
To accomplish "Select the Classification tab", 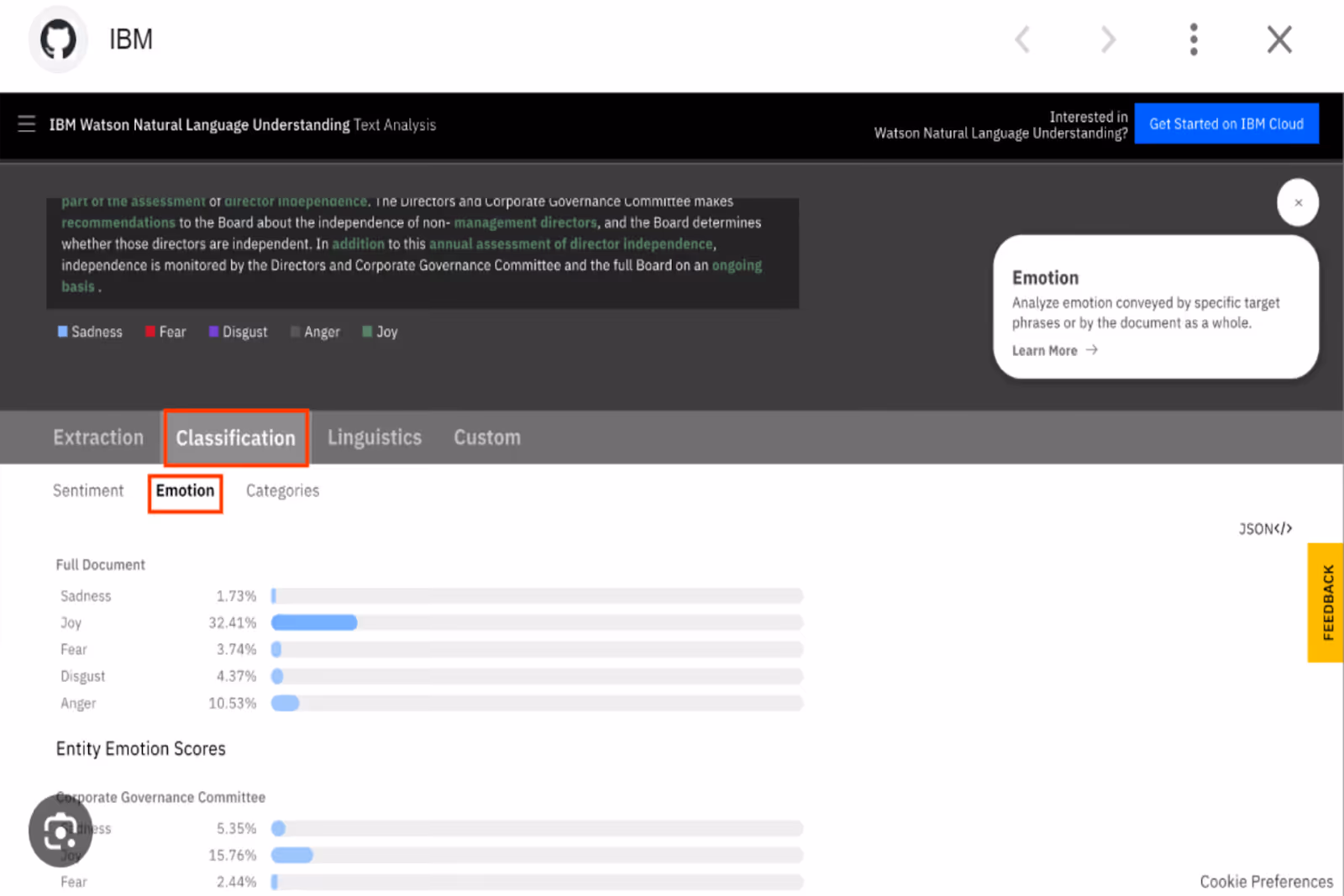I will 236,438.
